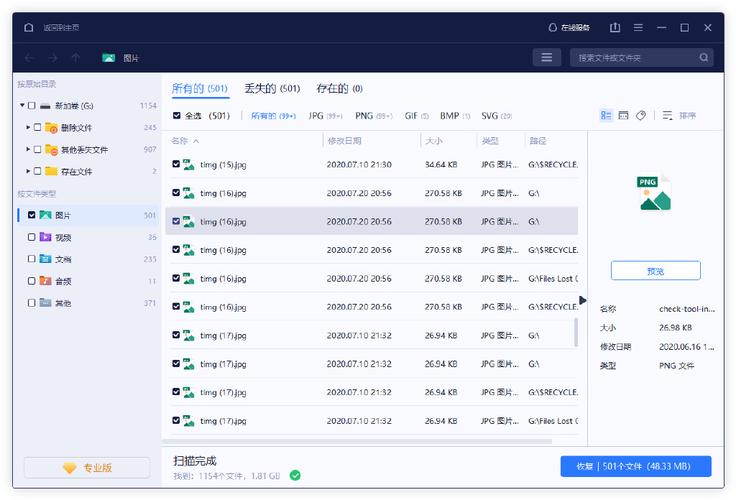The image size is (736, 500).
Task: Switch to thumbnail view icon
Action: pyautogui.click(x=623, y=116)
